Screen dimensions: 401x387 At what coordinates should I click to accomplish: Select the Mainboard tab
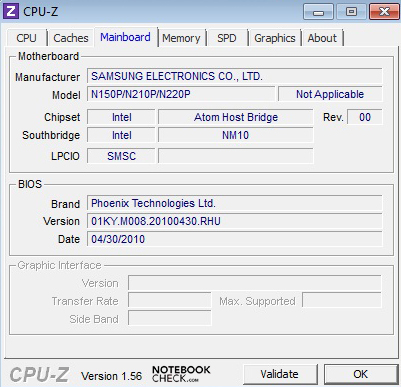tap(125, 37)
